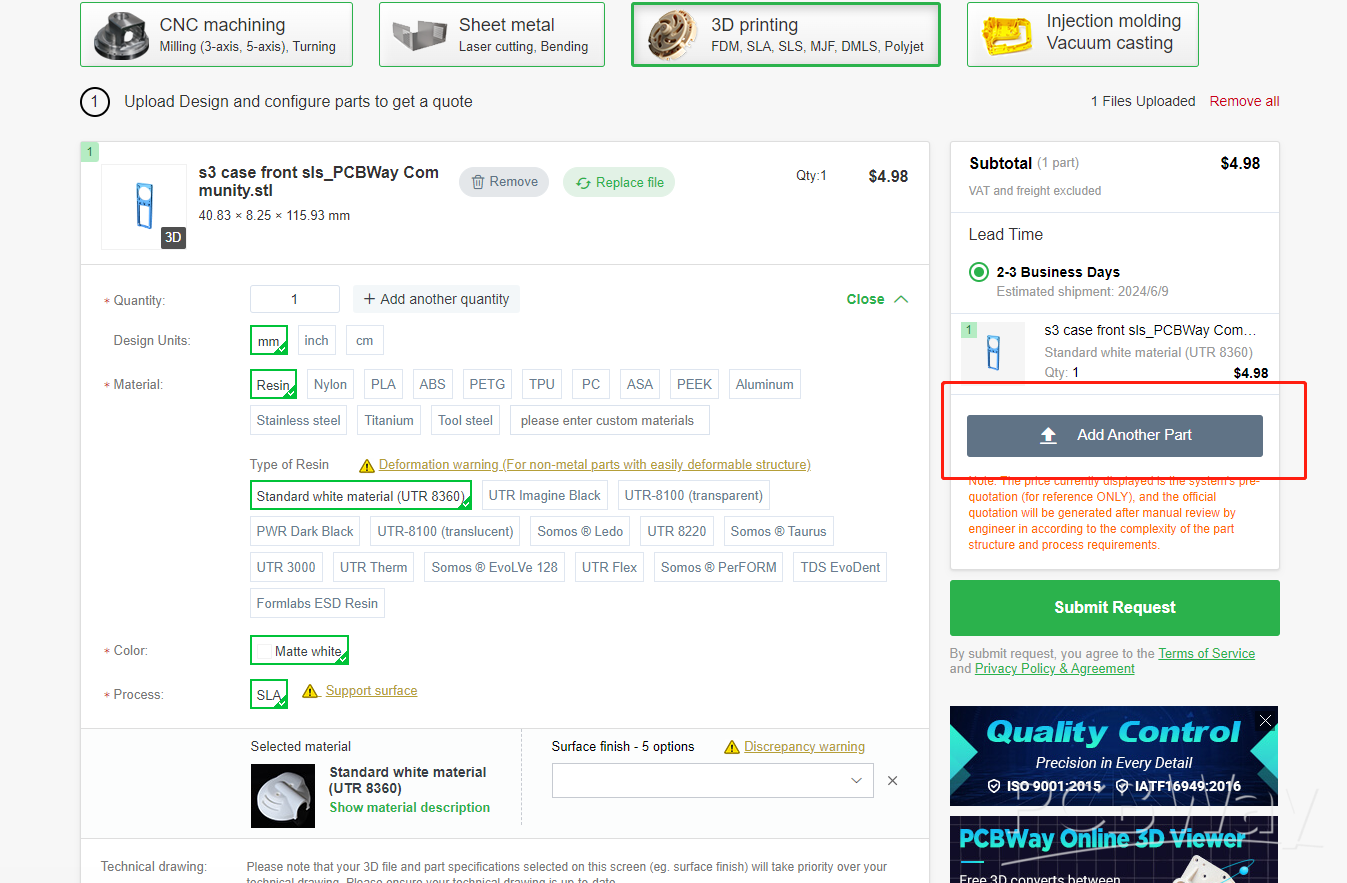Click the custom materials input field
1347x883 pixels.
[x=610, y=420]
